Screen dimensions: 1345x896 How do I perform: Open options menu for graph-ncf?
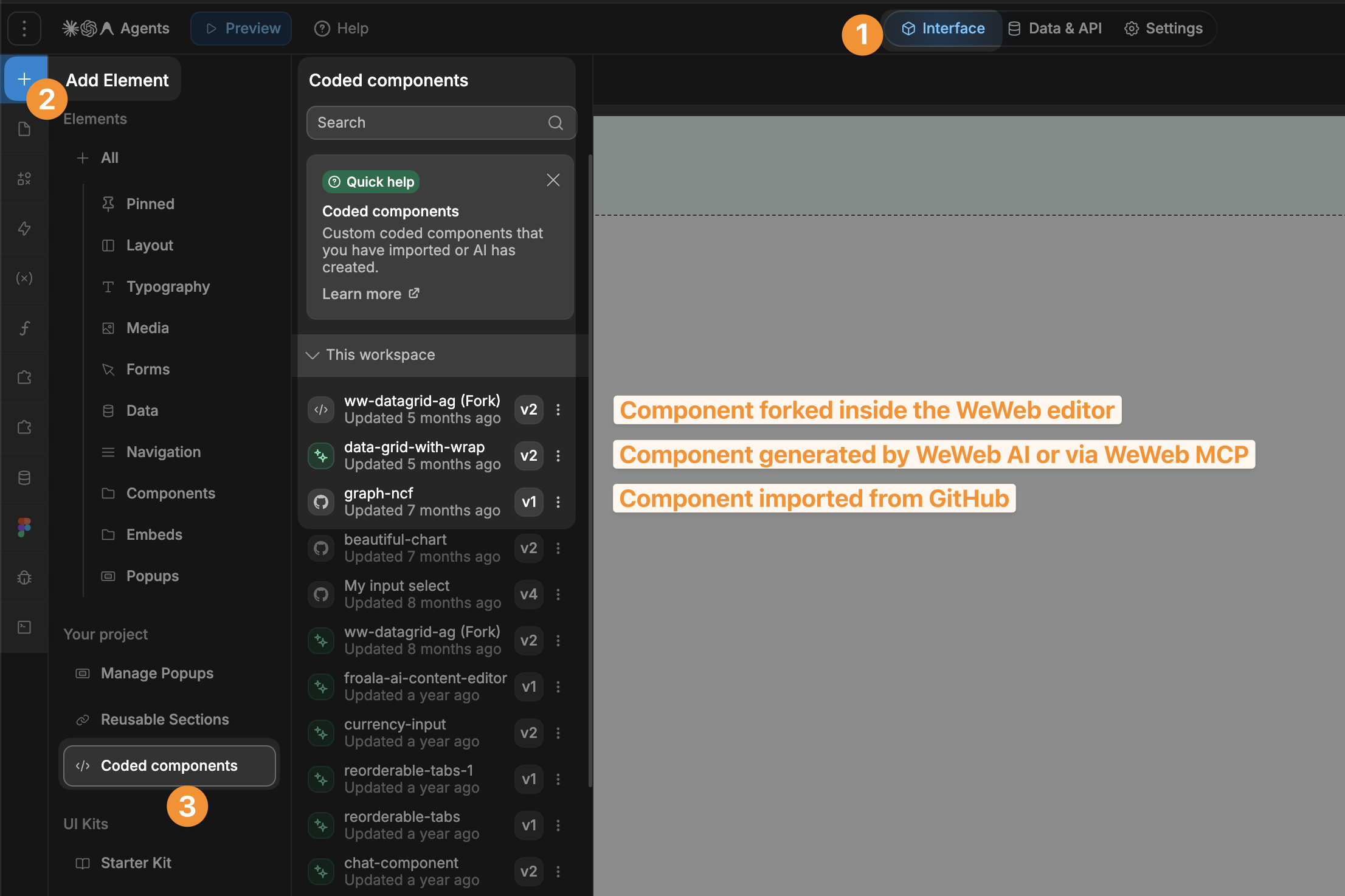558,502
